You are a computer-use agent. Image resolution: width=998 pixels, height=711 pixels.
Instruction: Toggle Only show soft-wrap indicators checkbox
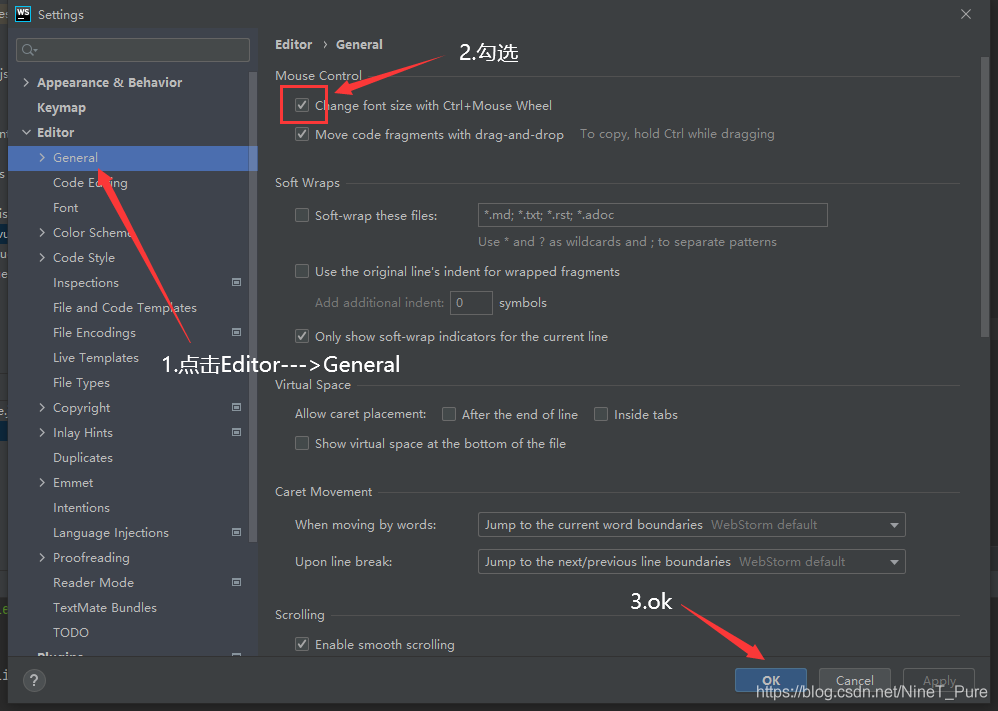[302, 336]
